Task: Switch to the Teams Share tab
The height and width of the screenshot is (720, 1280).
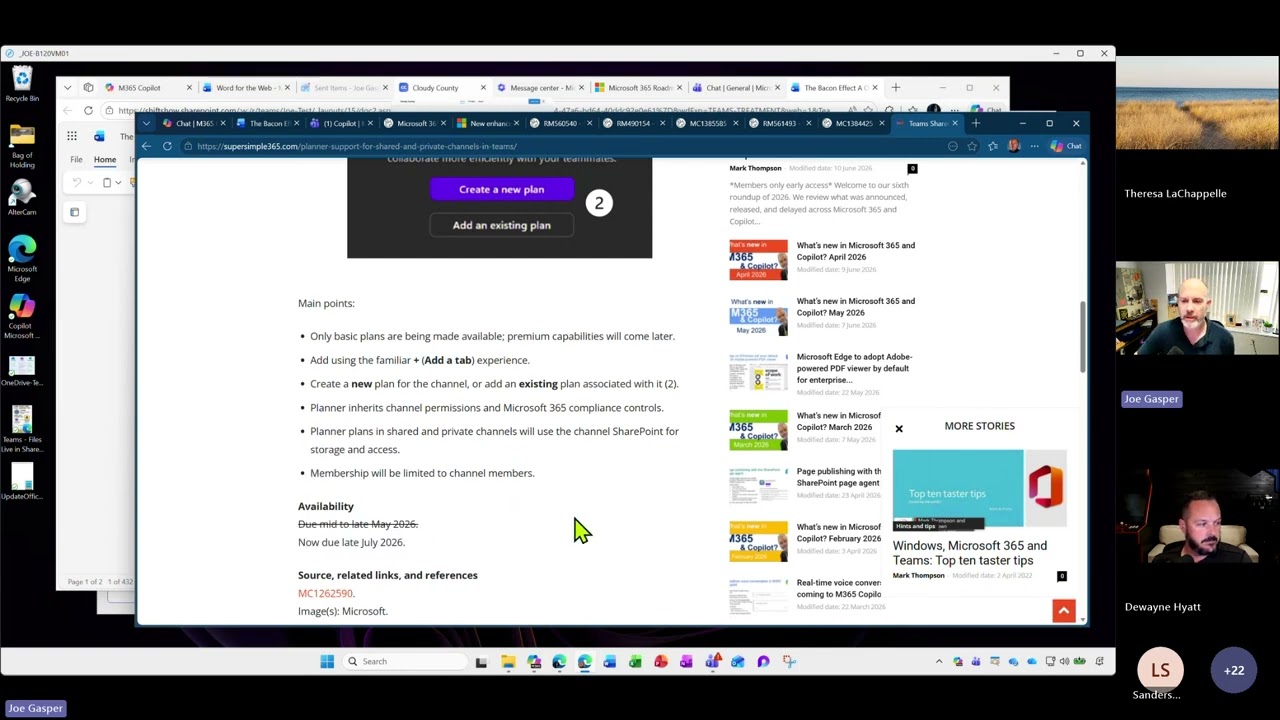Action: click(x=927, y=123)
